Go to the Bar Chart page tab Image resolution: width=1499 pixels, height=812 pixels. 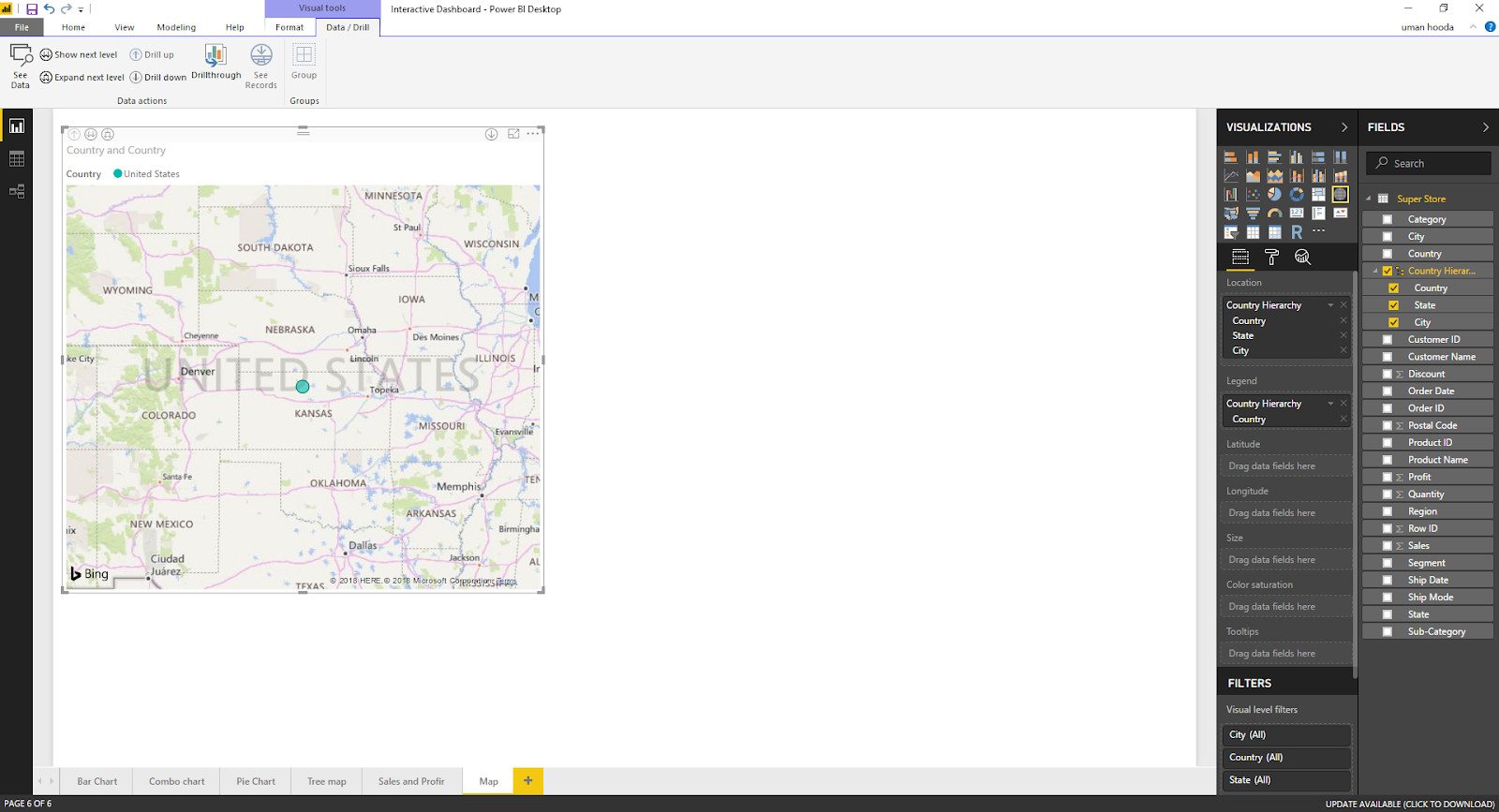tap(97, 781)
